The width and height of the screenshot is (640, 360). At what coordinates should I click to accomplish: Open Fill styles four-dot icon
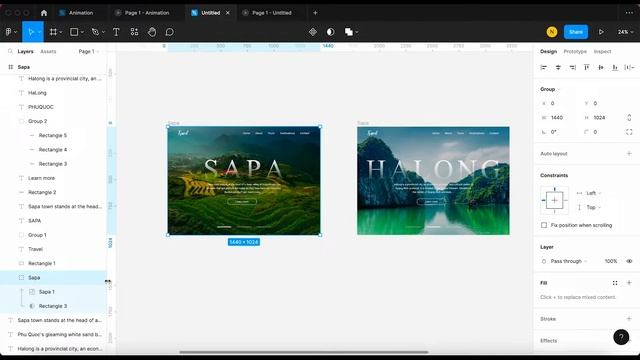pyautogui.click(x=615, y=283)
